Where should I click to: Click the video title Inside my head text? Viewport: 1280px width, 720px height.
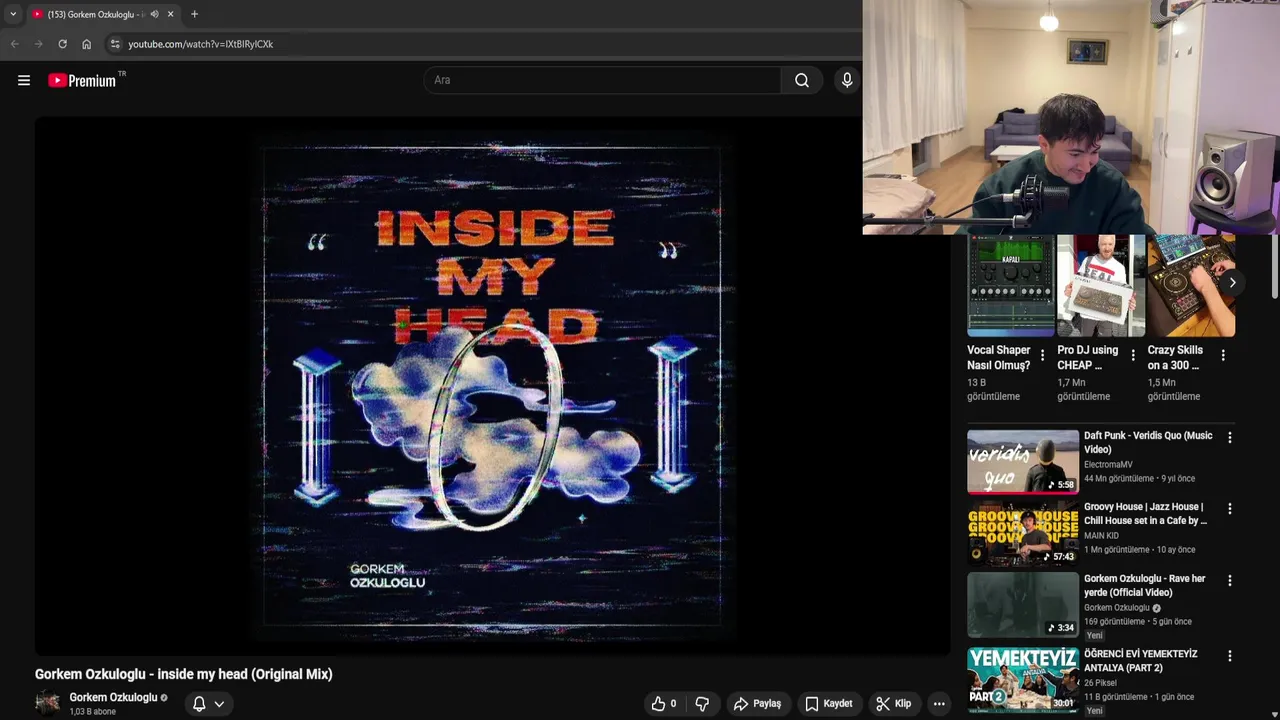(183, 674)
